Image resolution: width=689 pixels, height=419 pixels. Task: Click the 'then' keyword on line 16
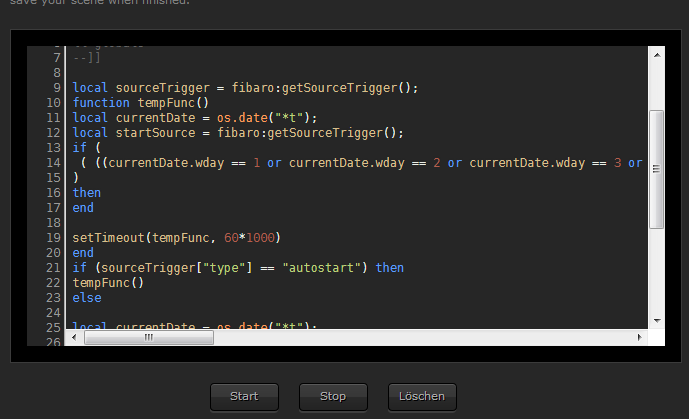(x=87, y=193)
